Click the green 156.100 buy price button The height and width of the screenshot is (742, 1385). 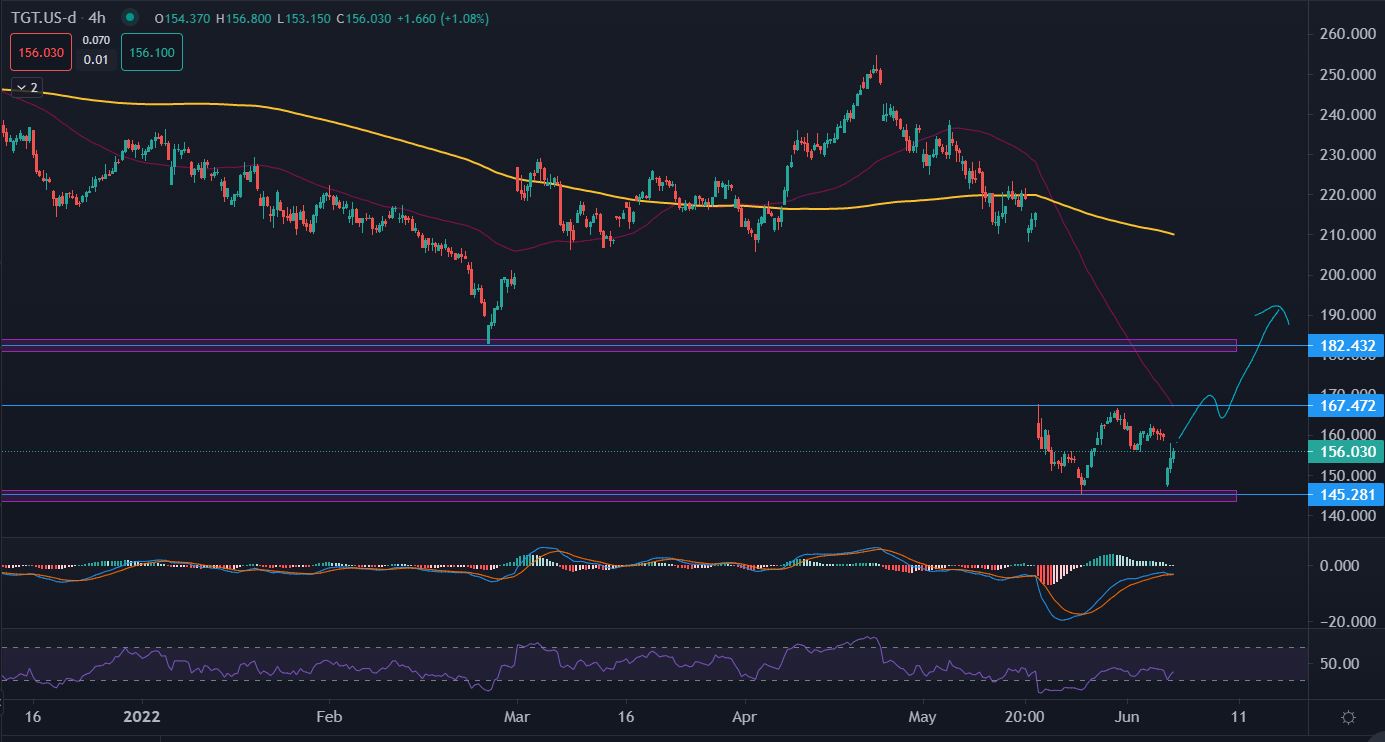151,54
